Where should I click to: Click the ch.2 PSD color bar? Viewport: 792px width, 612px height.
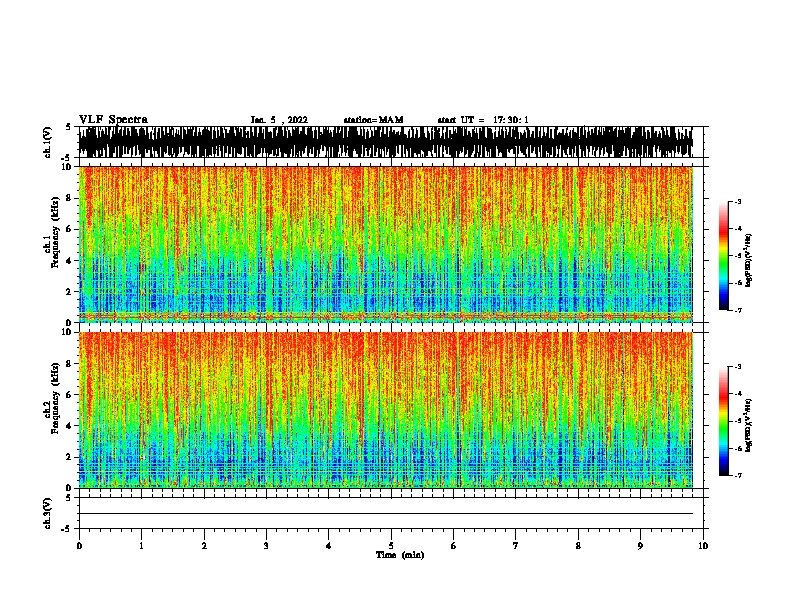(724, 421)
